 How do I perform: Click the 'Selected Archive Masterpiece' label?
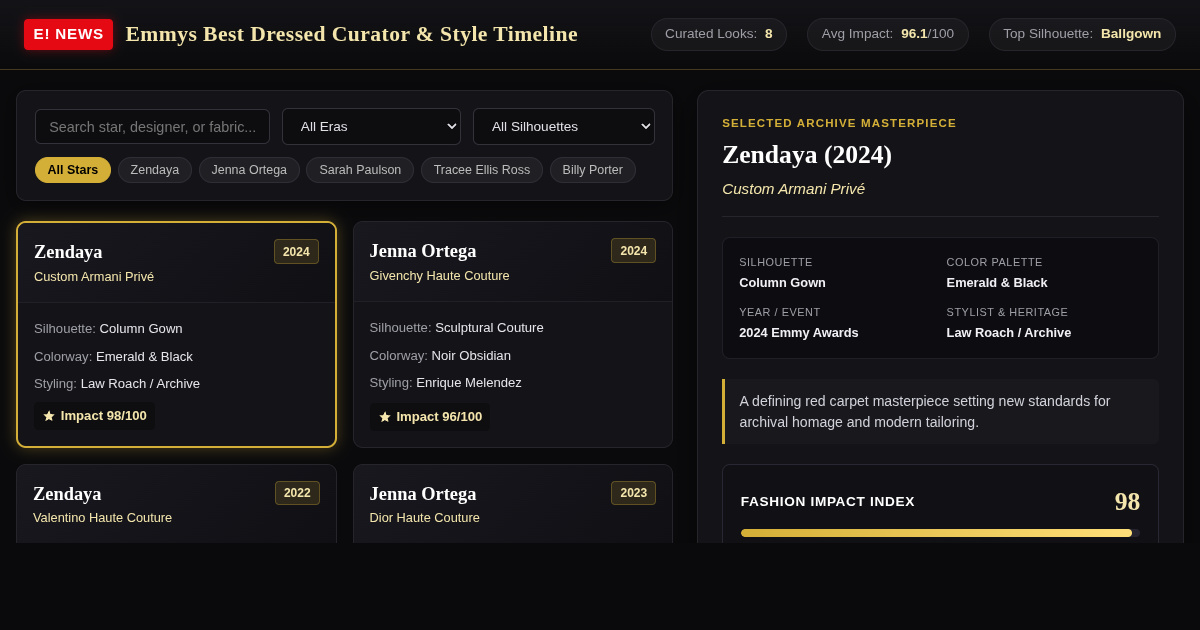coord(839,123)
